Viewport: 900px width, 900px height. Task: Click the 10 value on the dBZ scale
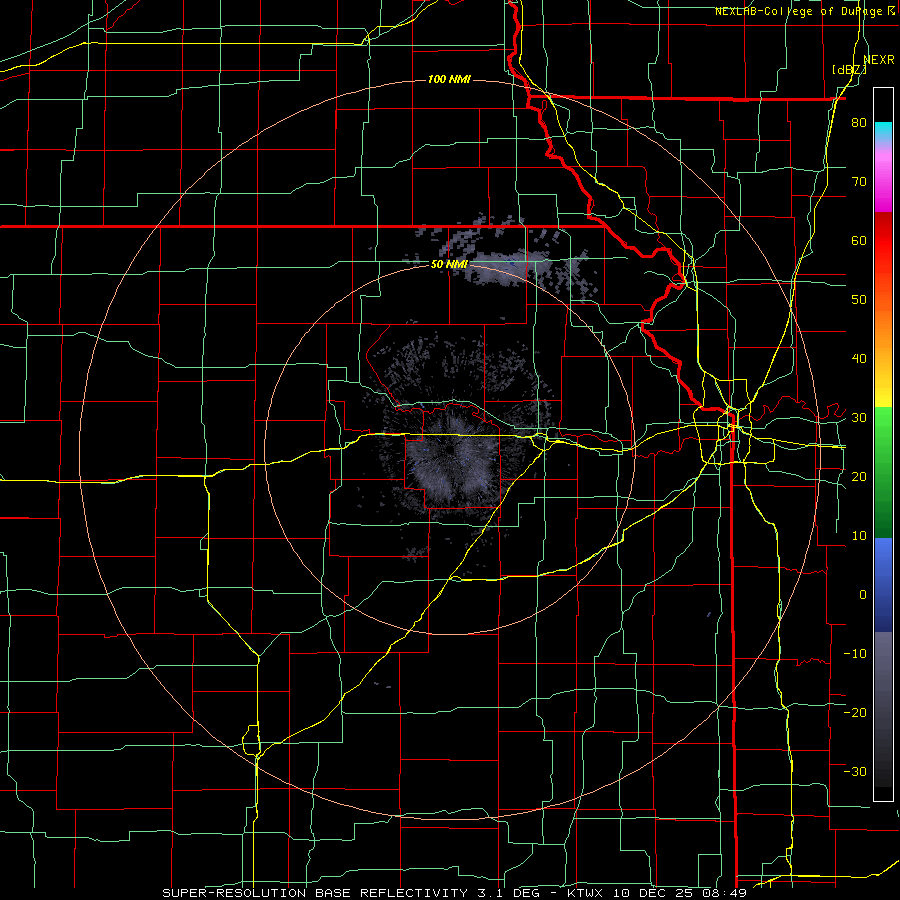point(859,536)
